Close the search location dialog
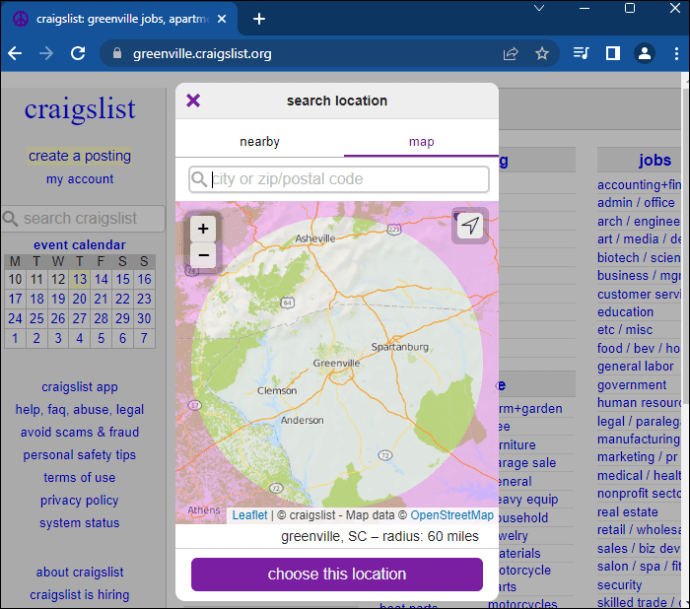Screen dimensions: 690x609 pos(194,100)
